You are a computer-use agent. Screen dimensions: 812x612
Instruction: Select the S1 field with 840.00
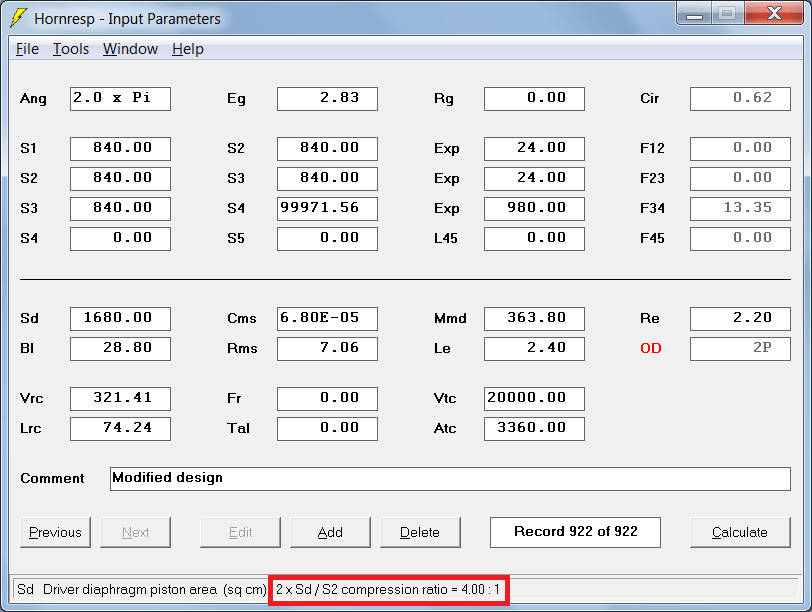(120, 149)
